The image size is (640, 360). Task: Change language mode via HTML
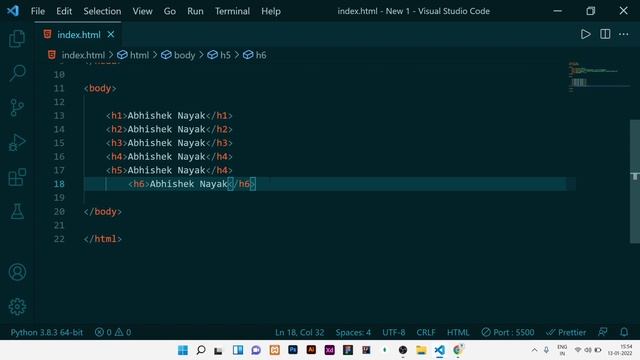click(x=458, y=332)
